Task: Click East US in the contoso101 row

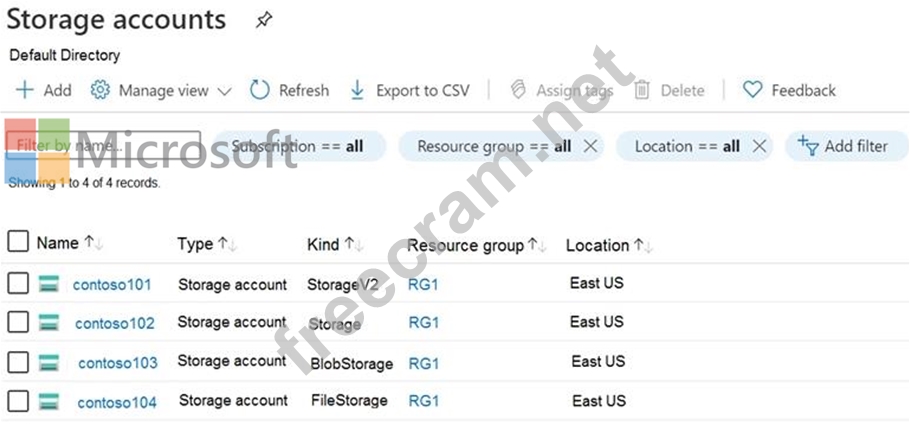Action: [x=597, y=283]
